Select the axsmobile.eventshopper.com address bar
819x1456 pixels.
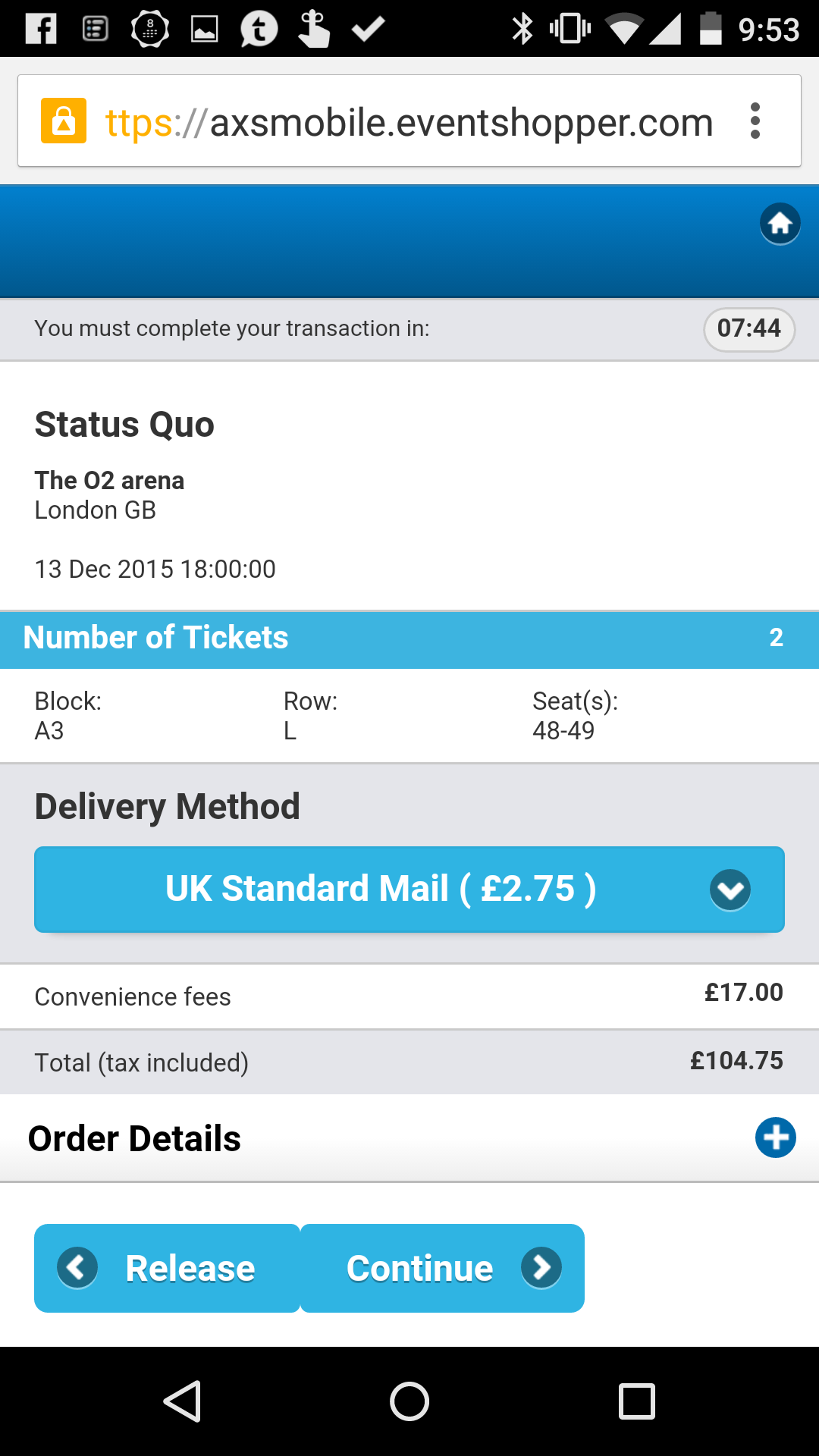click(x=409, y=121)
